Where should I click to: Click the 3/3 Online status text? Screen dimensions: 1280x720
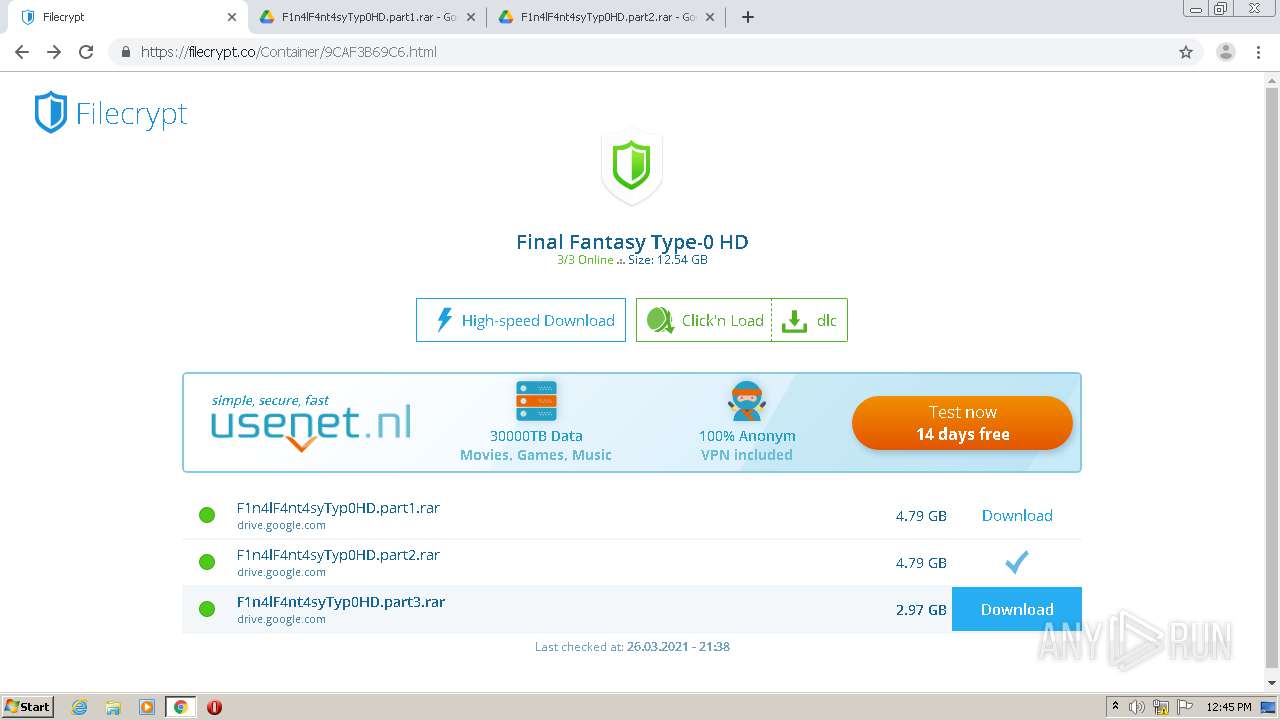[x=585, y=260]
